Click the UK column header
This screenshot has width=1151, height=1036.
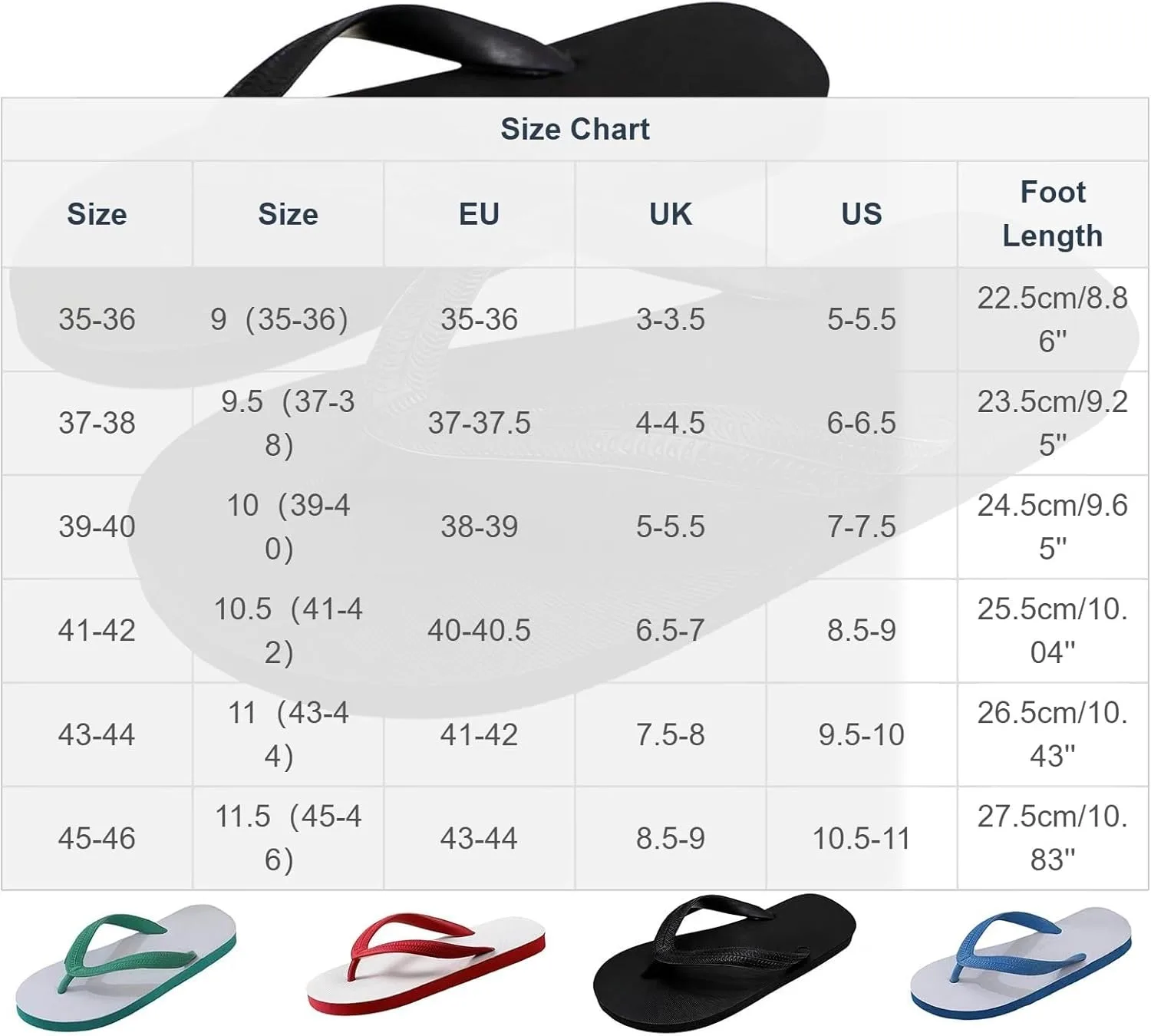670,214
